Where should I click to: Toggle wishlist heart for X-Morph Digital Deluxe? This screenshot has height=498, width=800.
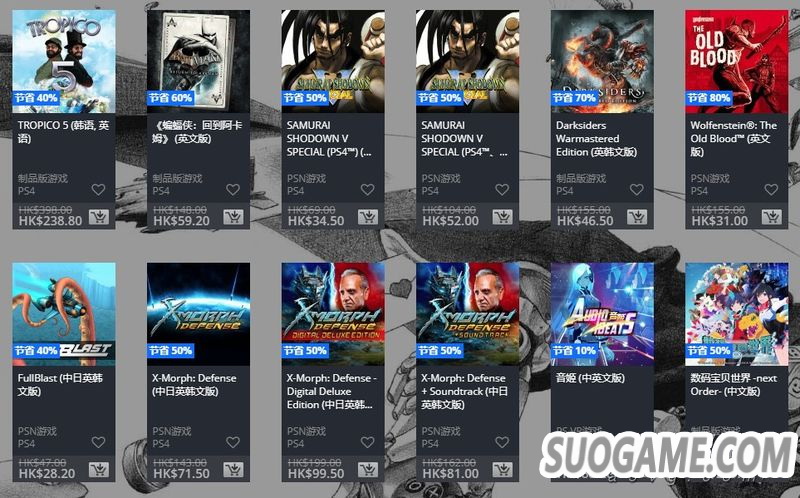click(368, 442)
